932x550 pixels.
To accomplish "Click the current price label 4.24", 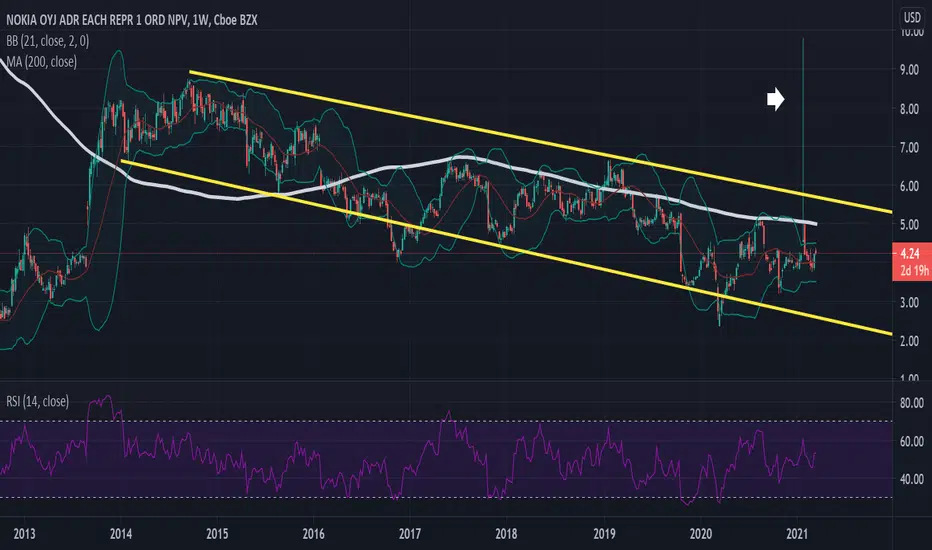I will [910, 254].
